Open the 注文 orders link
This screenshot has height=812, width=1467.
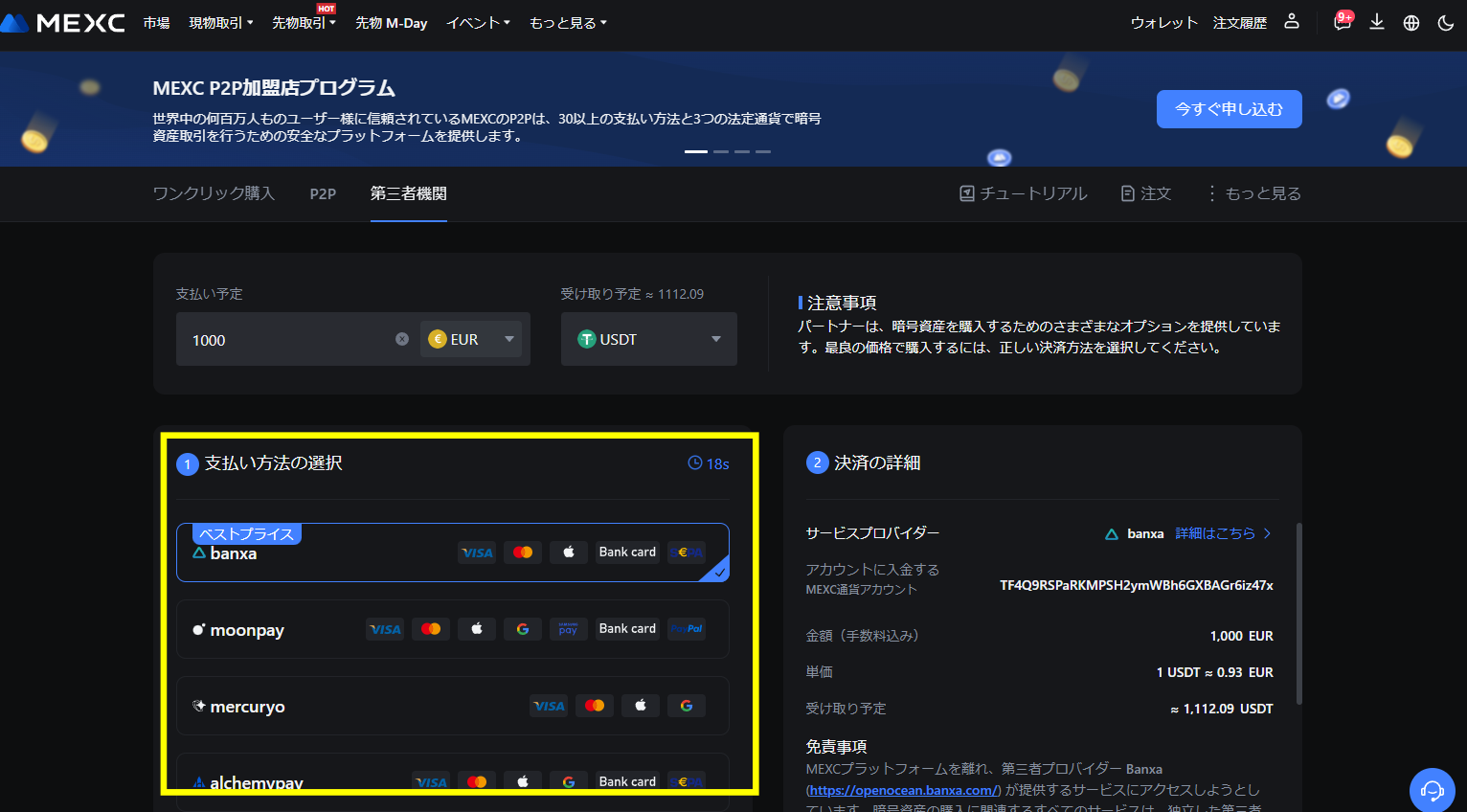pyautogui.click(x=1146, y=193)
